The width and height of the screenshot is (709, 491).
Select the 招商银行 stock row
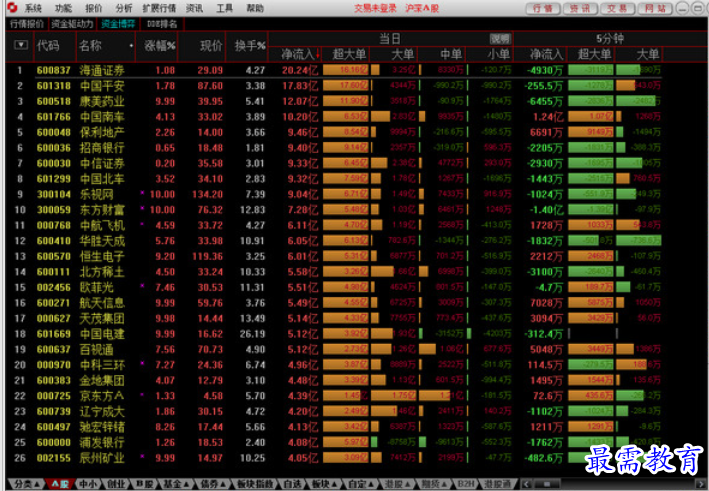[334, 148]
